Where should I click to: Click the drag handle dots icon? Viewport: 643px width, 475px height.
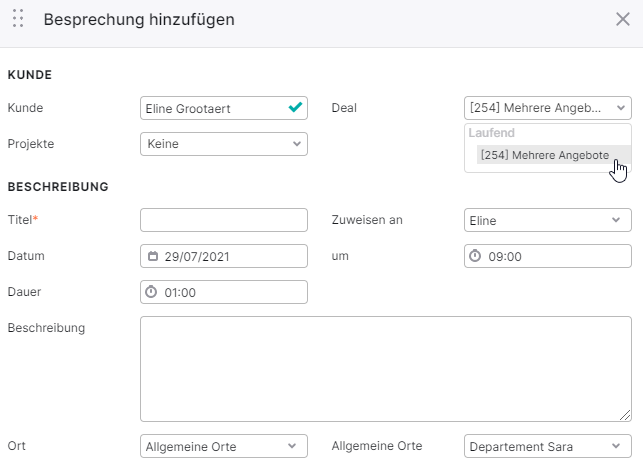pos(18,18)
